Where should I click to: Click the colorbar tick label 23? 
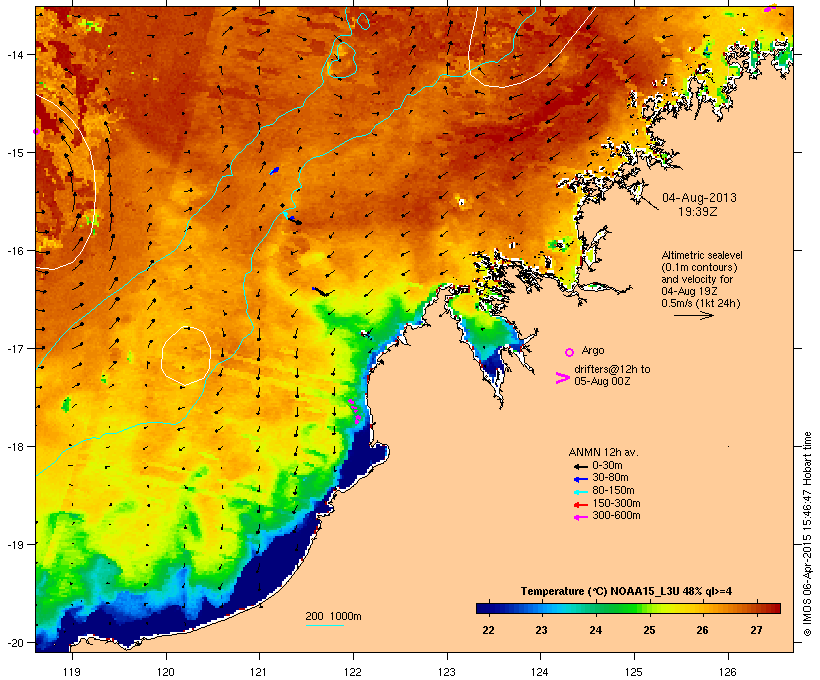[541, 630]
